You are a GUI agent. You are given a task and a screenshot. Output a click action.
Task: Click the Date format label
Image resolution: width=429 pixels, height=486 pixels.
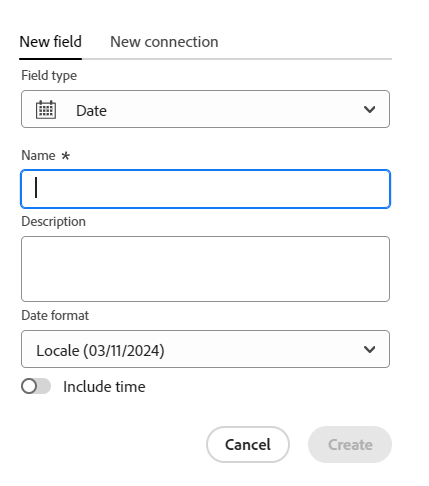(55, 315)
